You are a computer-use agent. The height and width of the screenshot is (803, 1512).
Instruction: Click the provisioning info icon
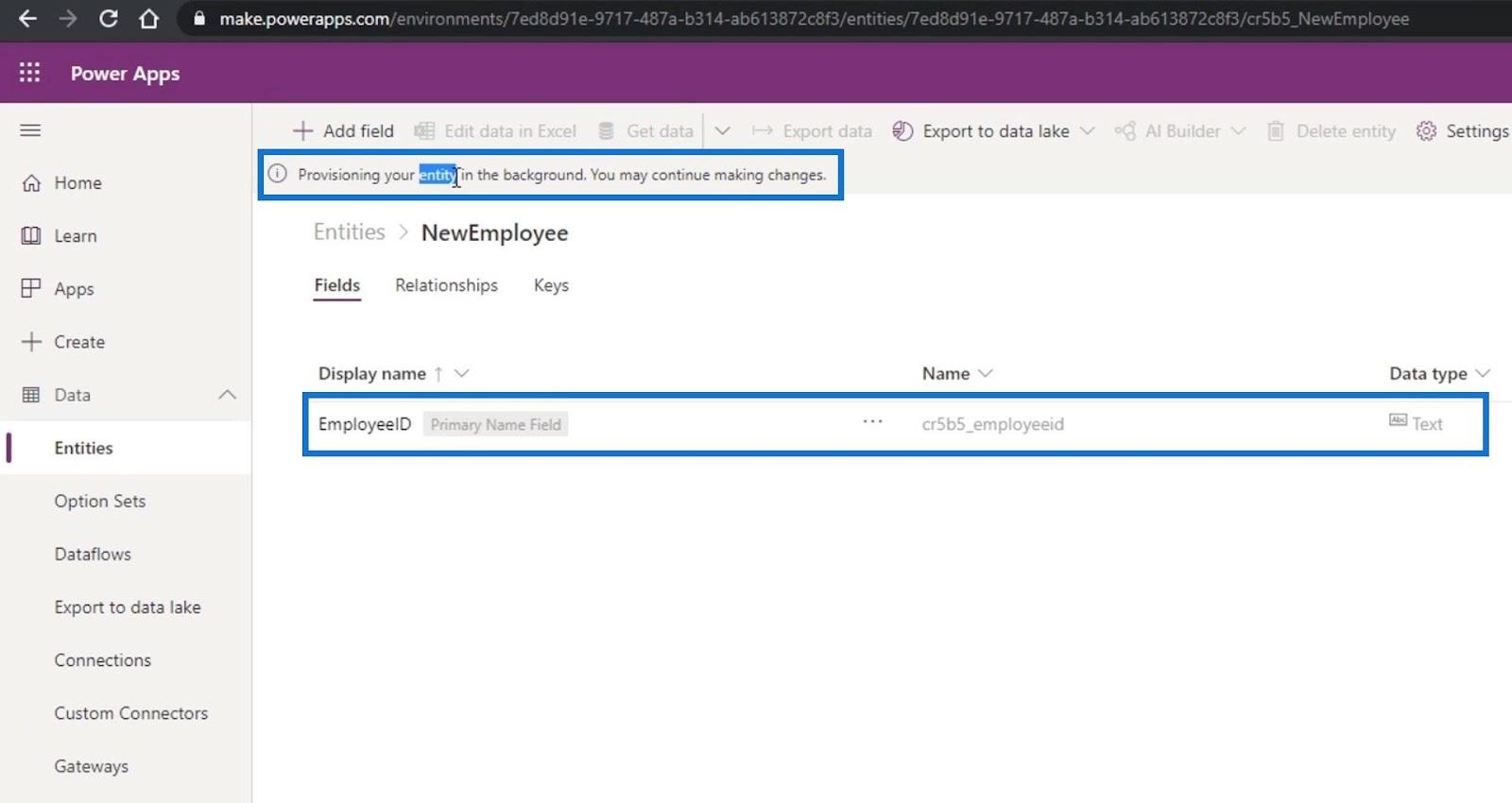click(x=277, y=174)
